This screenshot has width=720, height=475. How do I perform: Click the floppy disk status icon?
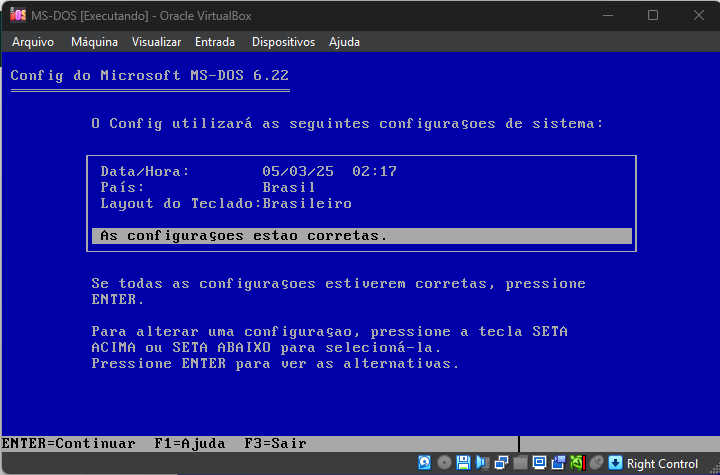[x=463, y=463]
